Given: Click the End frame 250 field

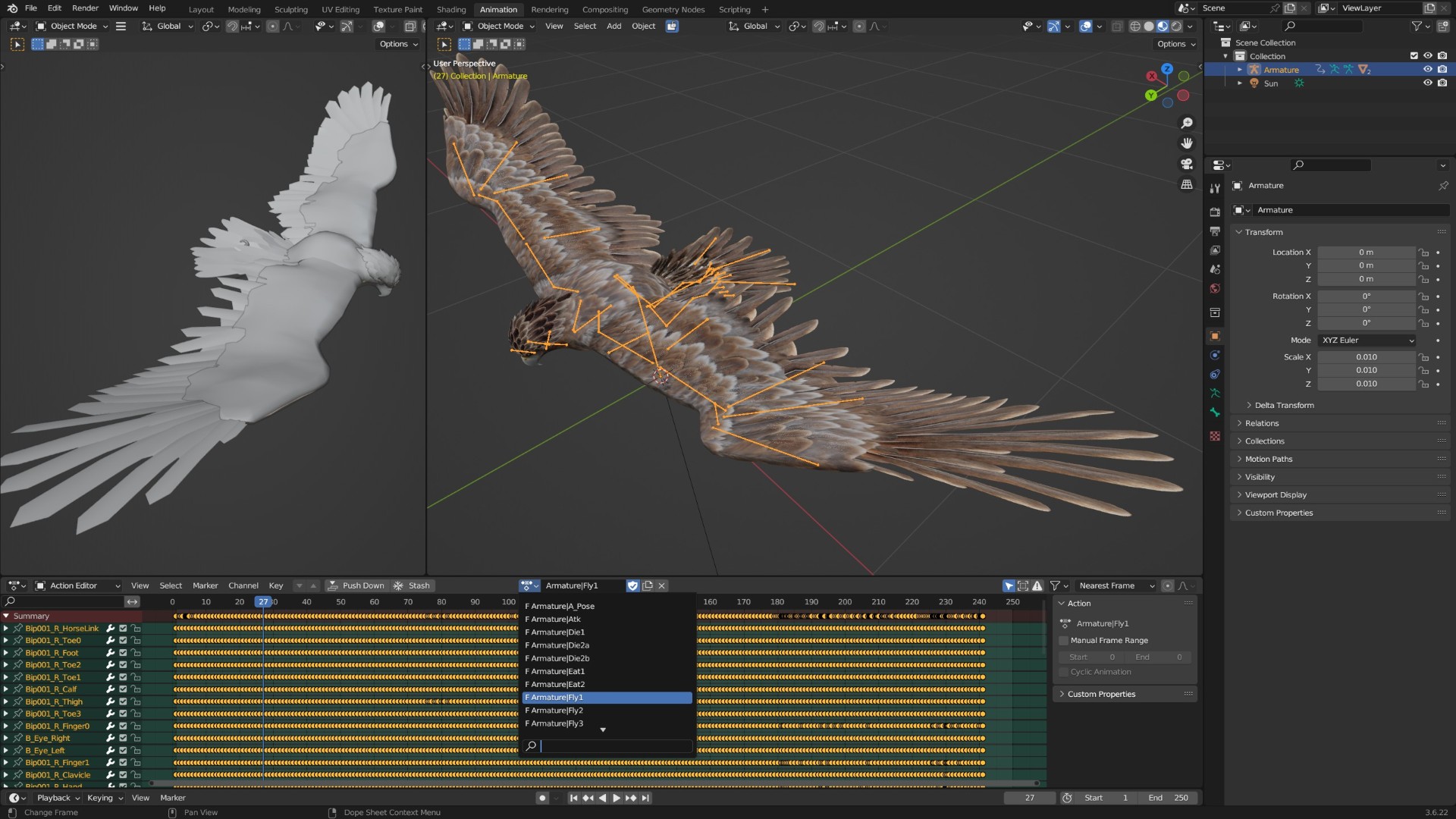Looking at the screenshot, I should click(1169, 798).
